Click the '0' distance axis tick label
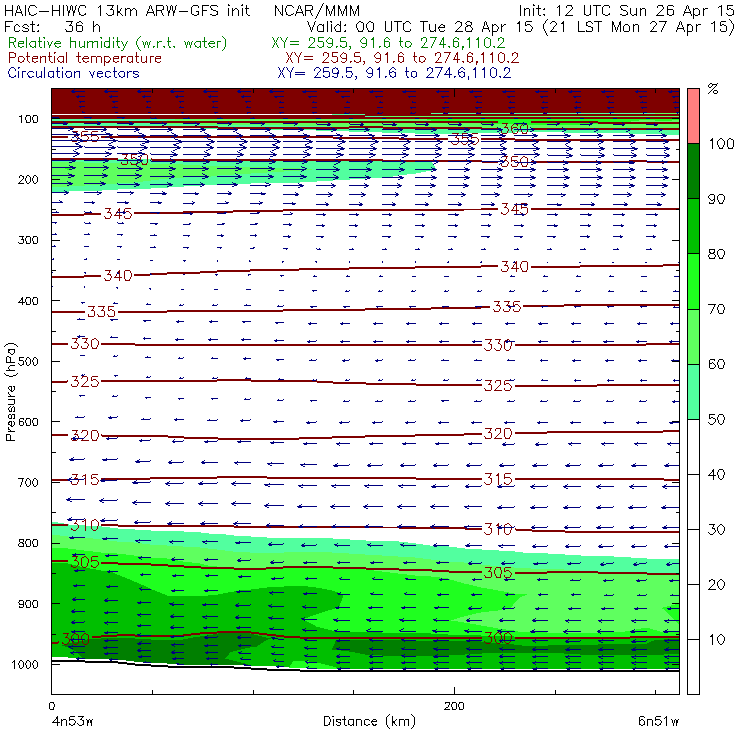This screenshot has height=740, width=740. click(51, 706)
